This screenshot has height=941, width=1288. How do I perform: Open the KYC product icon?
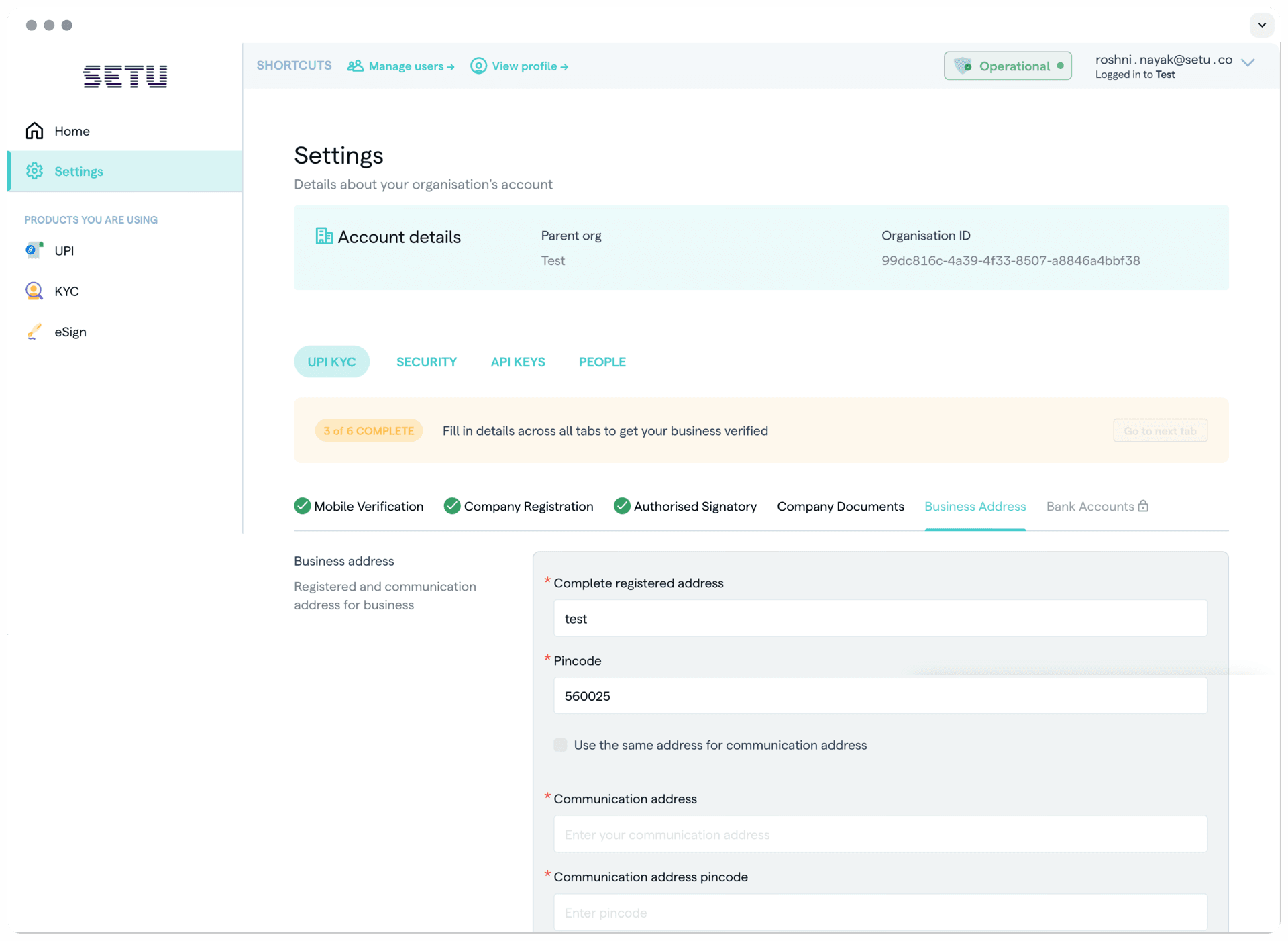[34, 291]
